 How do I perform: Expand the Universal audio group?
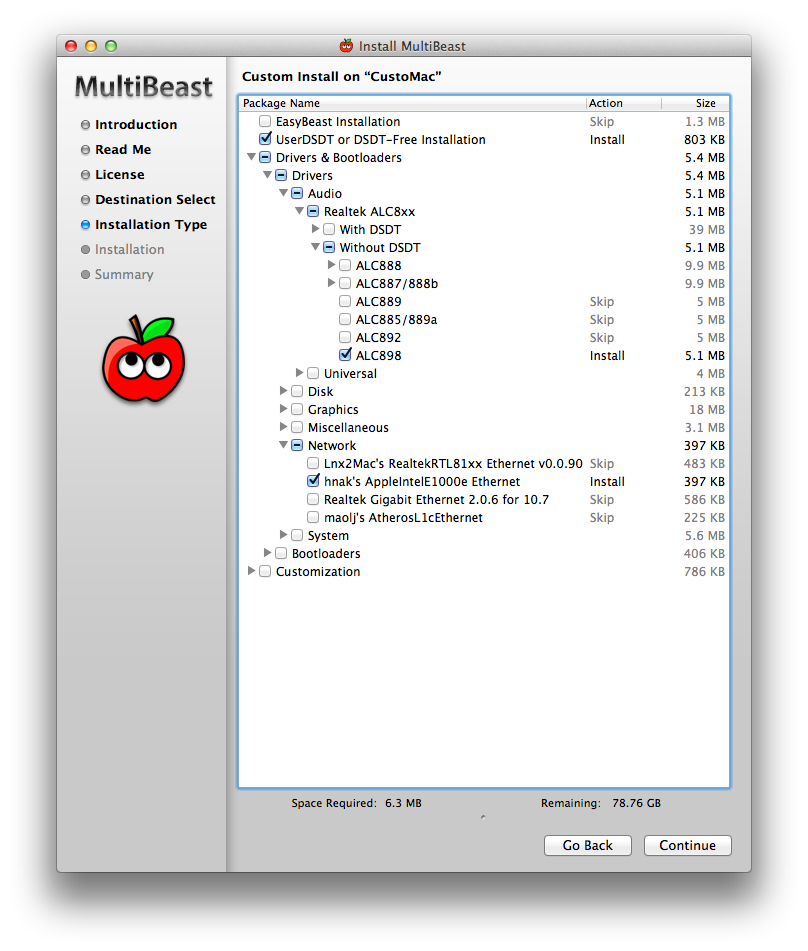click(x=299, y=372)
